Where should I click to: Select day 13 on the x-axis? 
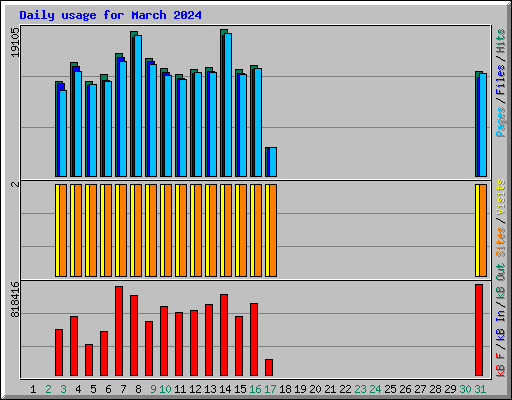point(210,389)
